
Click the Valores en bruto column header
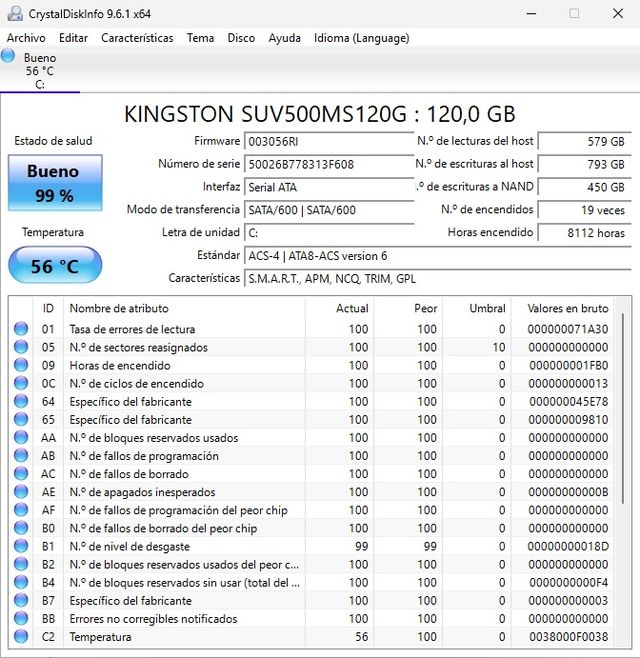tap(562, 308)
